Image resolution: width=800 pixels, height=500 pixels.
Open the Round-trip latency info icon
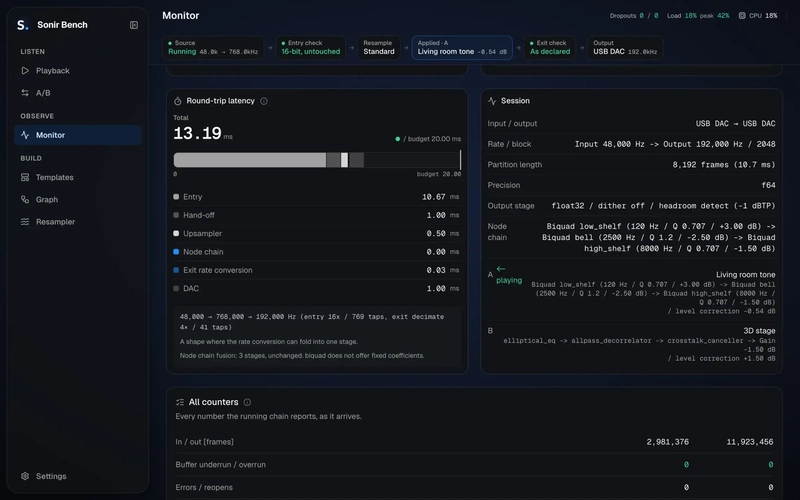click(x=264, y=101)
